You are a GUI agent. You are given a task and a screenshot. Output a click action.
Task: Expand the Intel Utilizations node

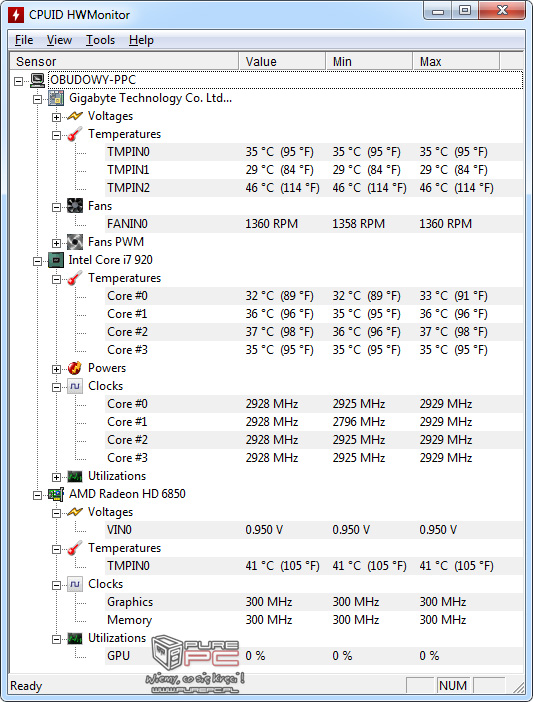(56, 477)
